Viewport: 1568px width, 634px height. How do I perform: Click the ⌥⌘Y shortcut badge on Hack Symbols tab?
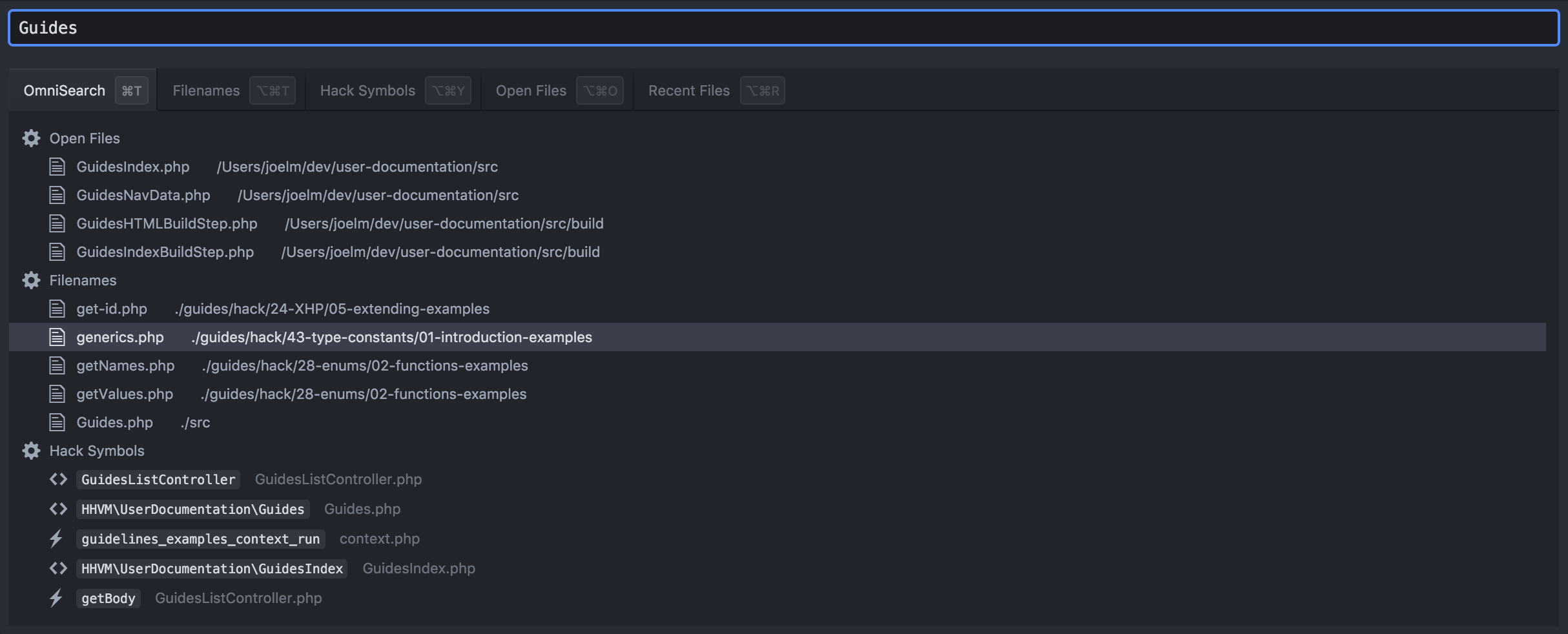tap(448, 90)
